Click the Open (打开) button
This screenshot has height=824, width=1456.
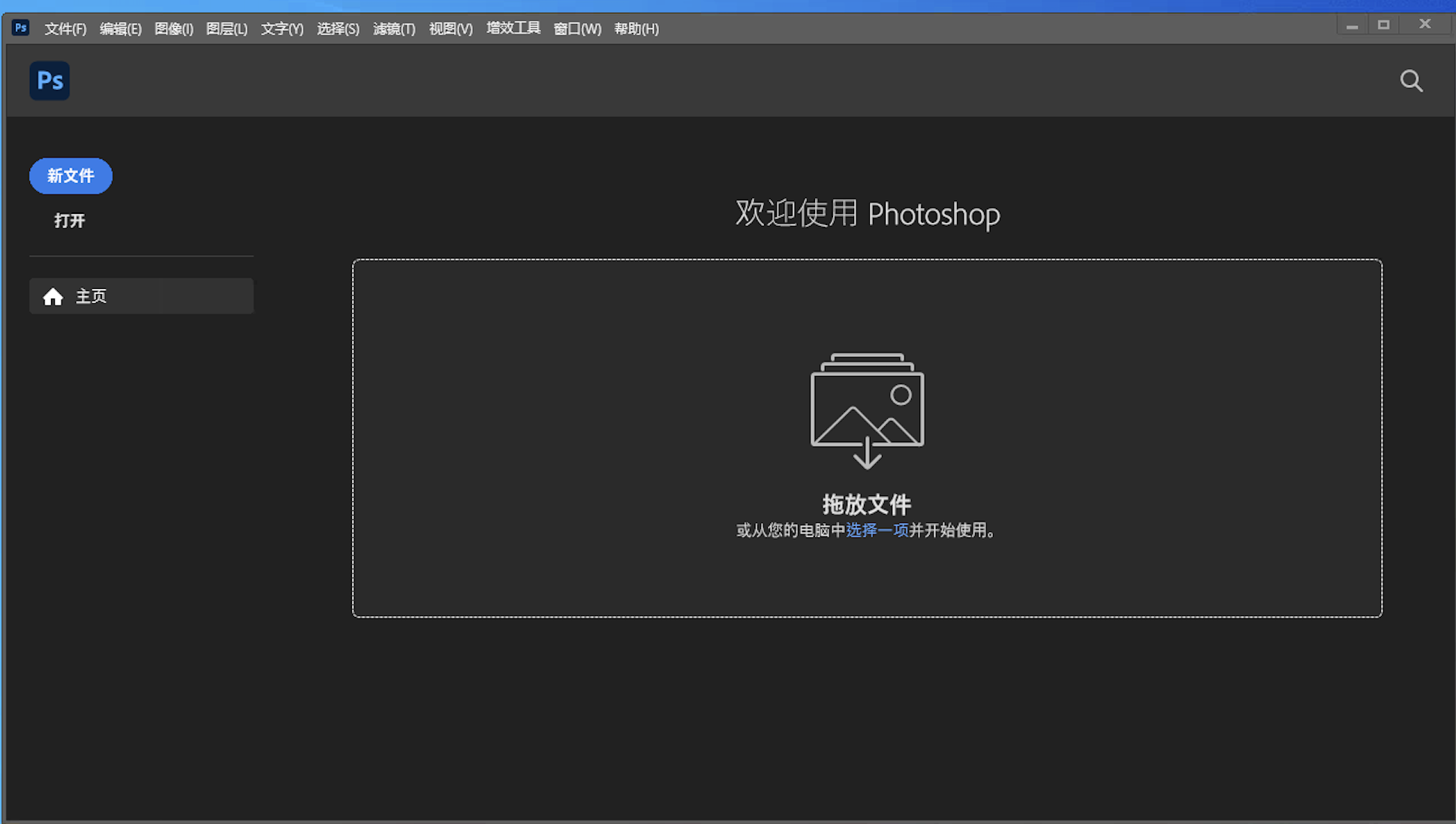[x=69, y=220]
